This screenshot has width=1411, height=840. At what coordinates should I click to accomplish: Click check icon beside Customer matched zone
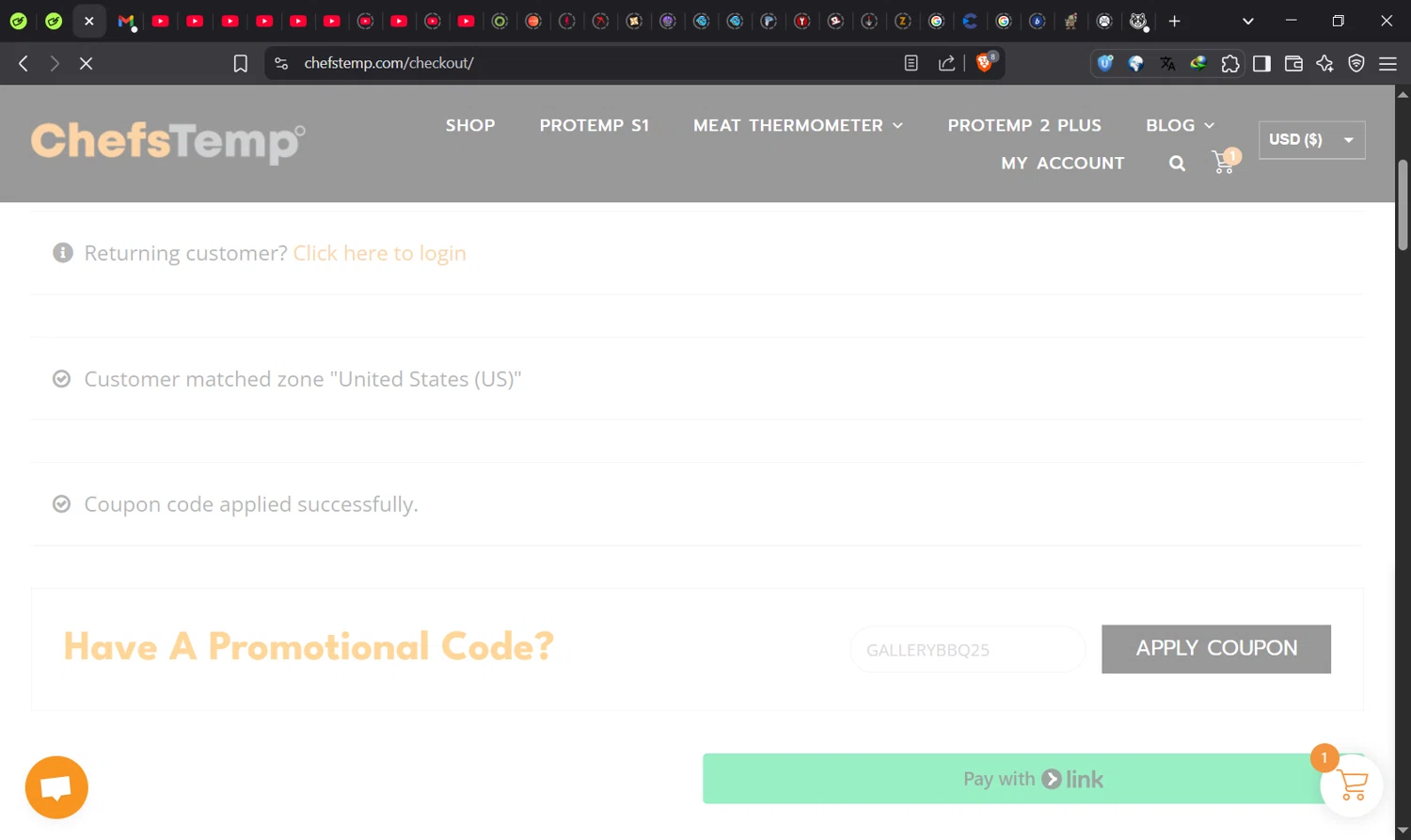(61, 379)
